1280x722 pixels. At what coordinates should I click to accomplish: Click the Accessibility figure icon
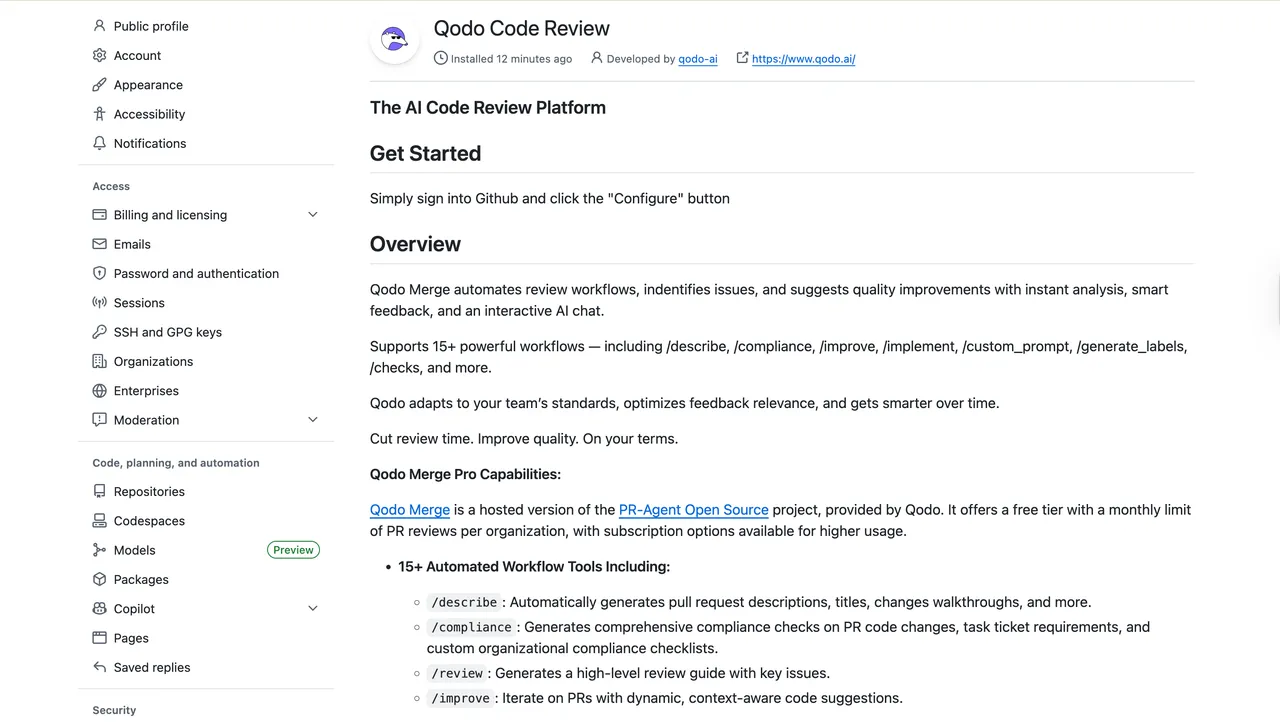[99, 114]
